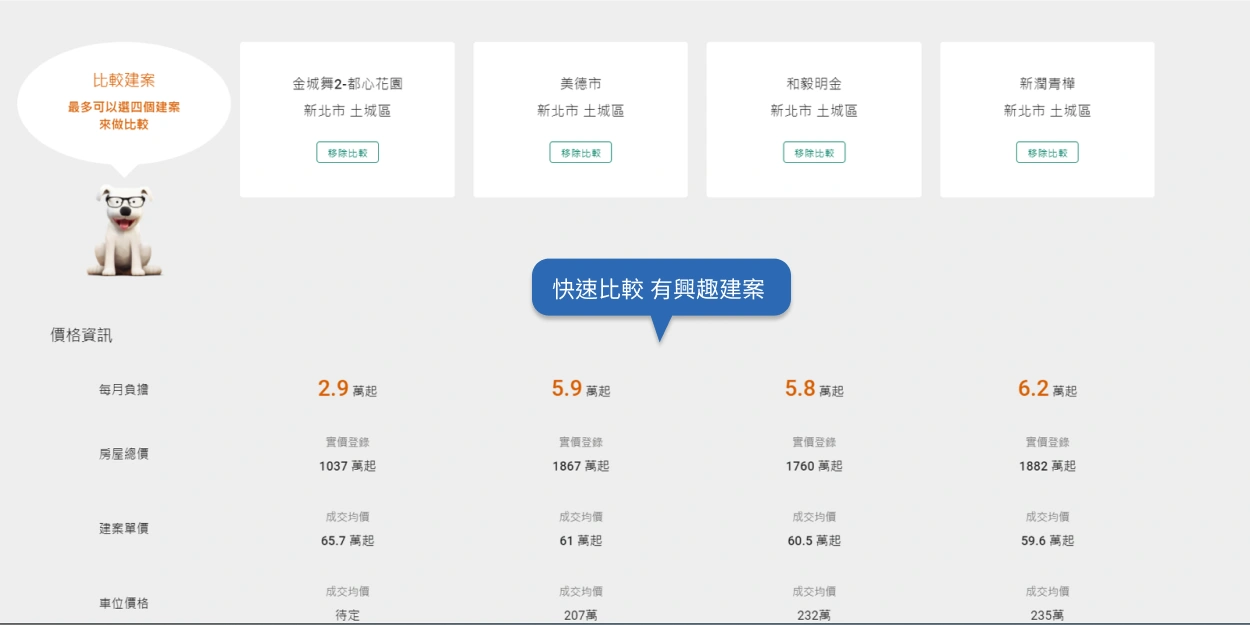1250x625 pixels.
Task: Click the 1037 萬起 total price
Action: coord(347,466)
